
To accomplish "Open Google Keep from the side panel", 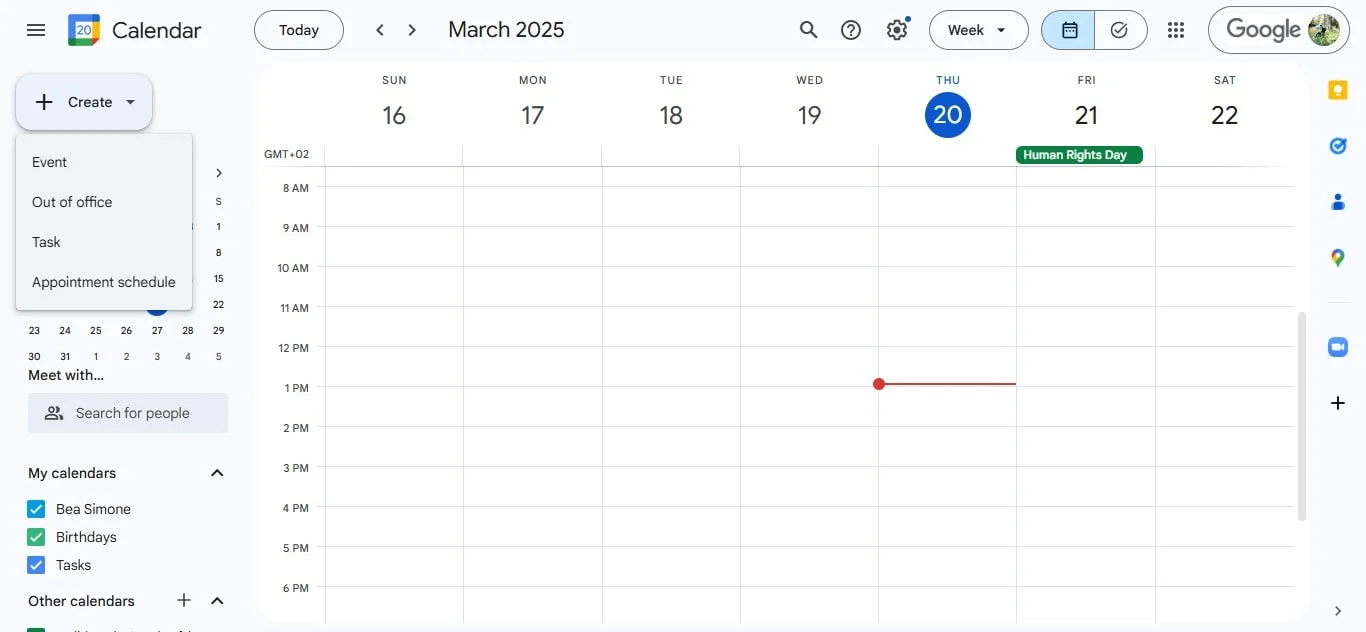I will click(1338, 90).
